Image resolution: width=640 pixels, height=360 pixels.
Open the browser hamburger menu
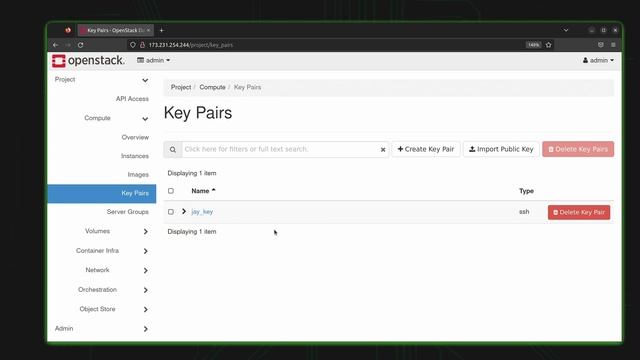coord(613,45)
